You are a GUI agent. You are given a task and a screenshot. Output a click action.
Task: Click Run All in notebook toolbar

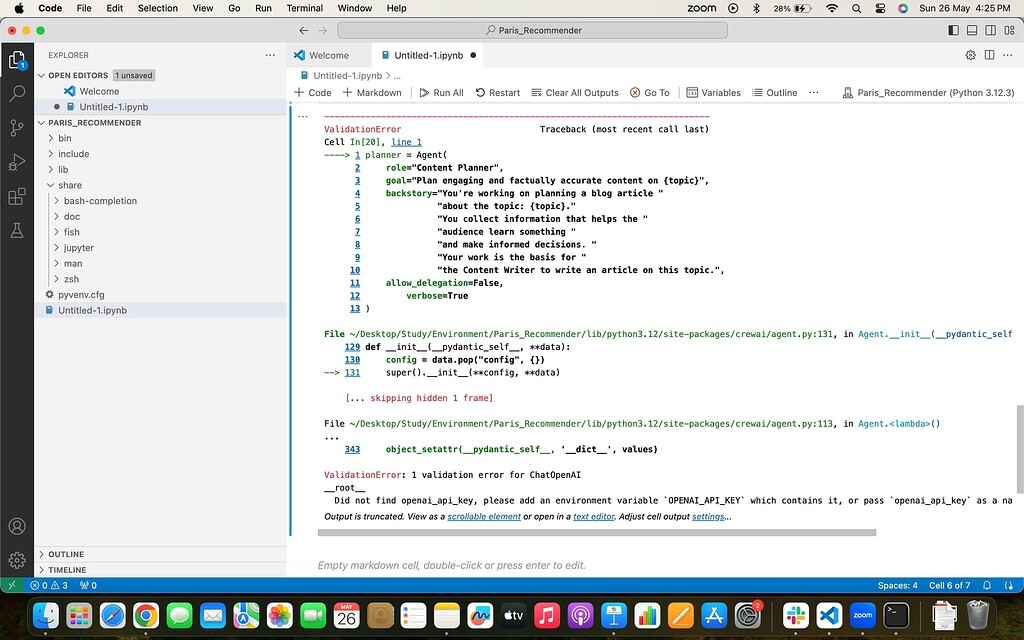441,93
